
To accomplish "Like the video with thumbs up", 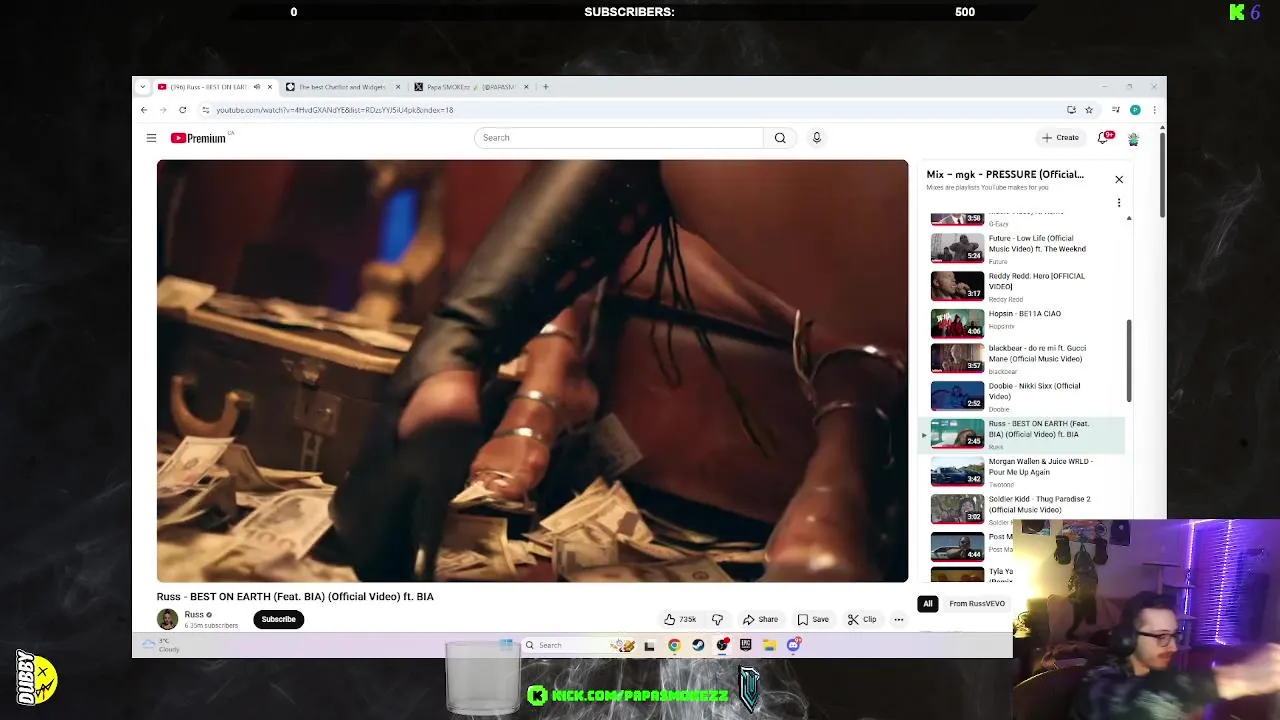I will tap(680, 619).
